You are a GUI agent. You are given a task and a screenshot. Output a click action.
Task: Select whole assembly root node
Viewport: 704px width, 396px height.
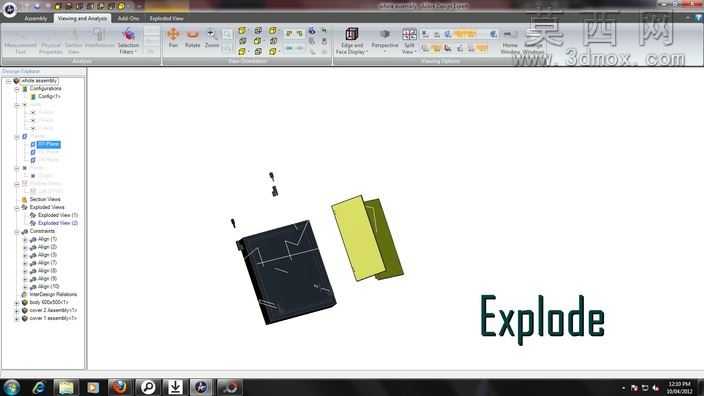(40, 81)
